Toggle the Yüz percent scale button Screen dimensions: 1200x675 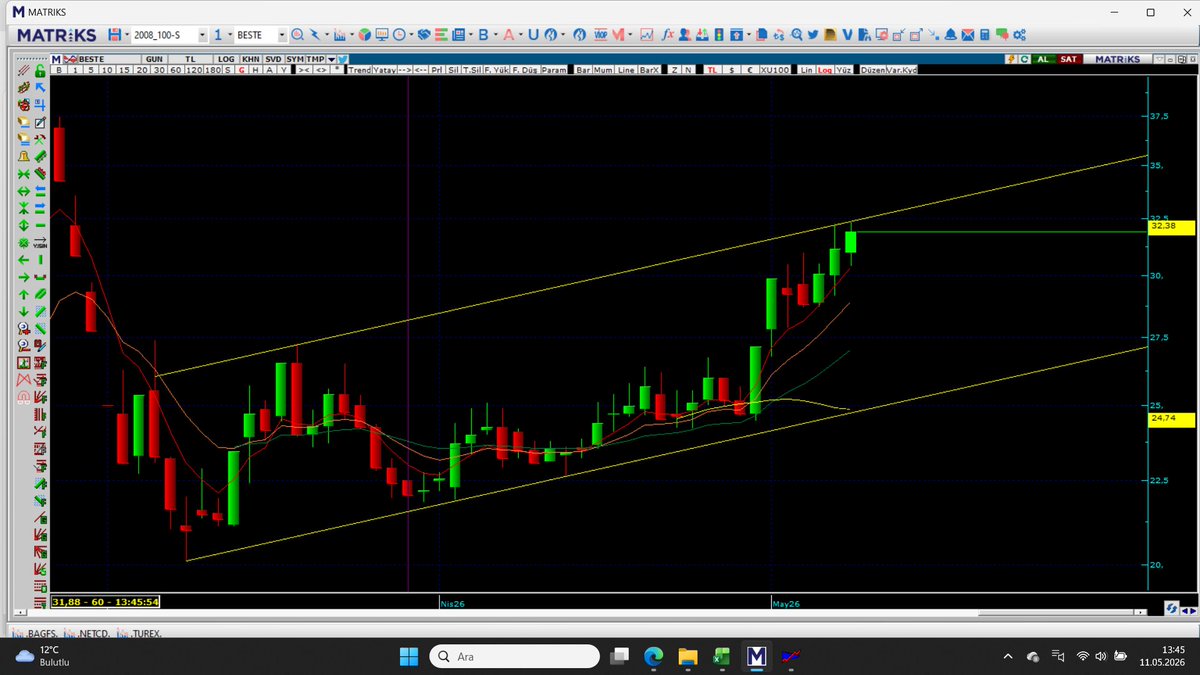(843, 70)
